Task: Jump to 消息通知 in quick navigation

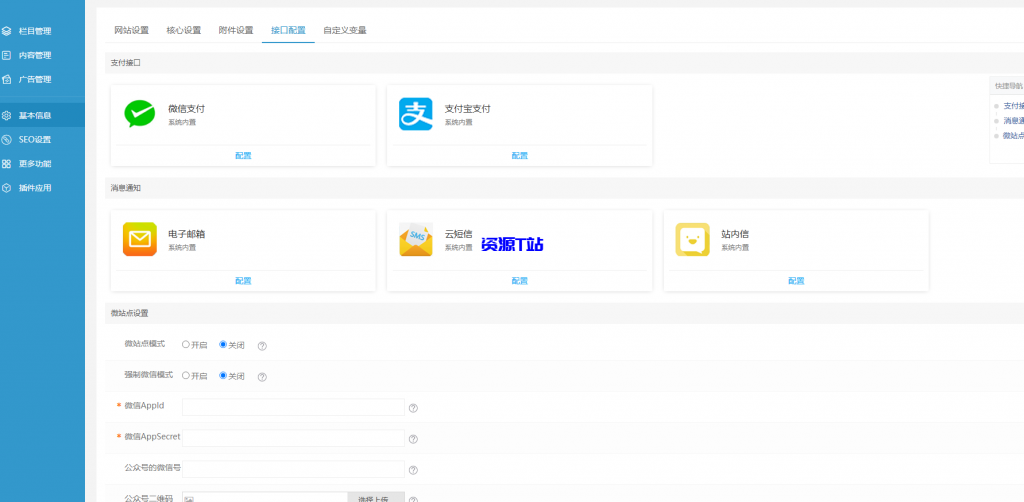Action: coord(1013,121)
